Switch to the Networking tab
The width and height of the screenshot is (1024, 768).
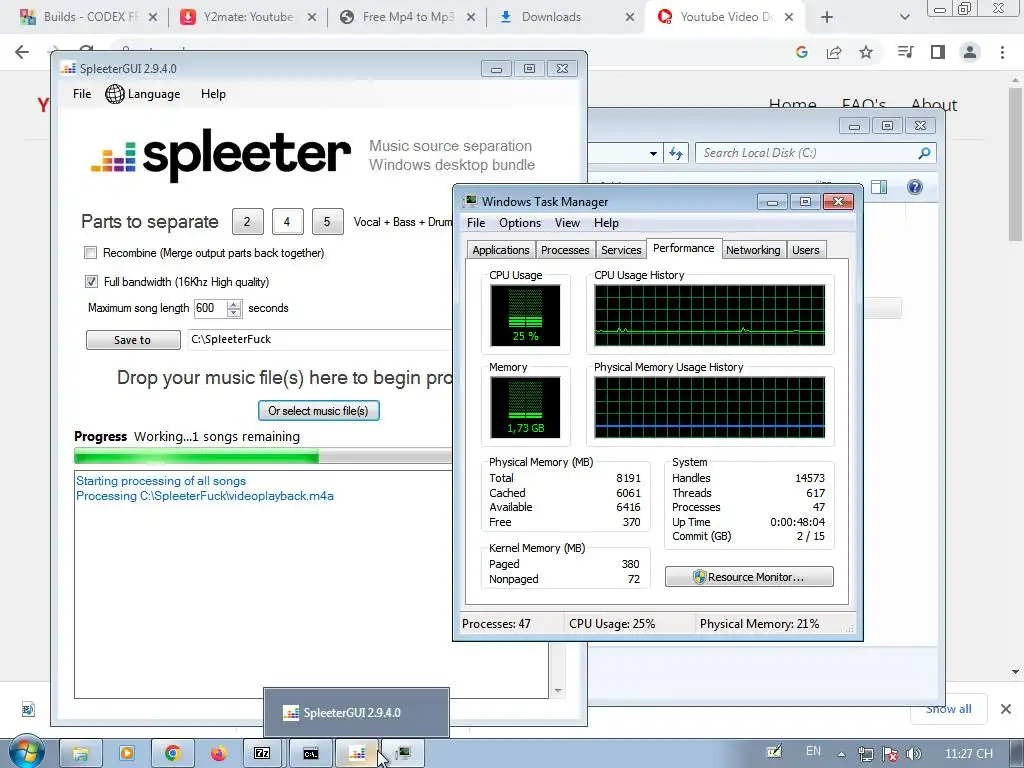pyautogui.click(x=753, y=250)
